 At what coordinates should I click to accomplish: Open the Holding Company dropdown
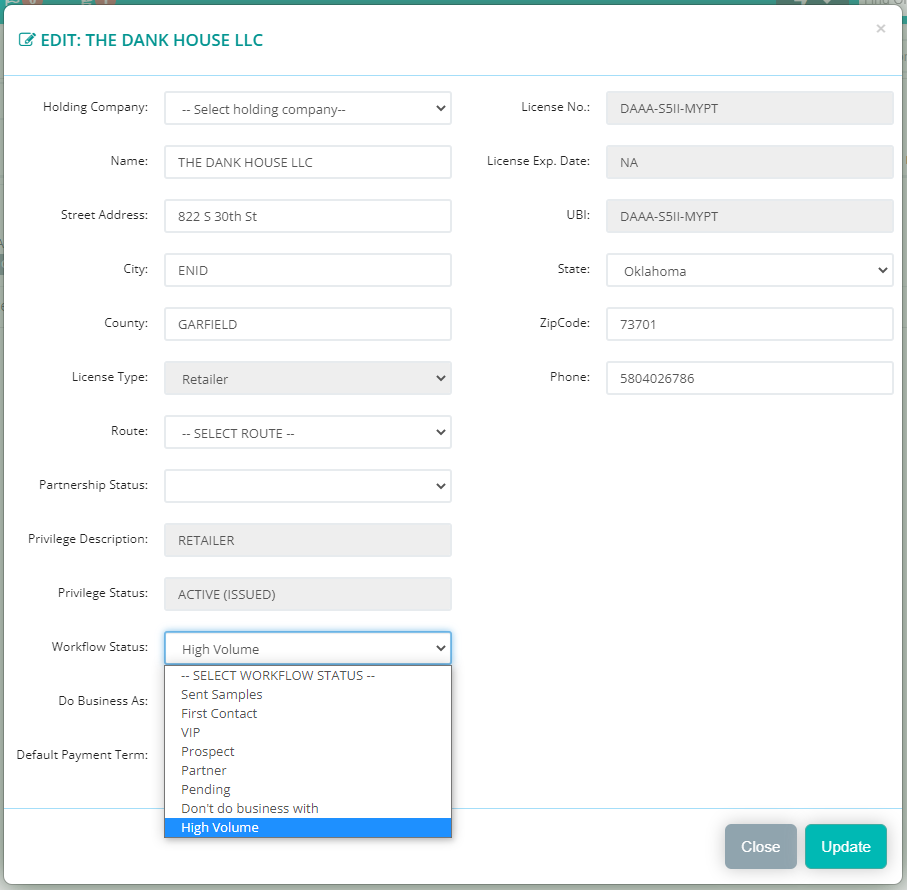tap(308, 109)
